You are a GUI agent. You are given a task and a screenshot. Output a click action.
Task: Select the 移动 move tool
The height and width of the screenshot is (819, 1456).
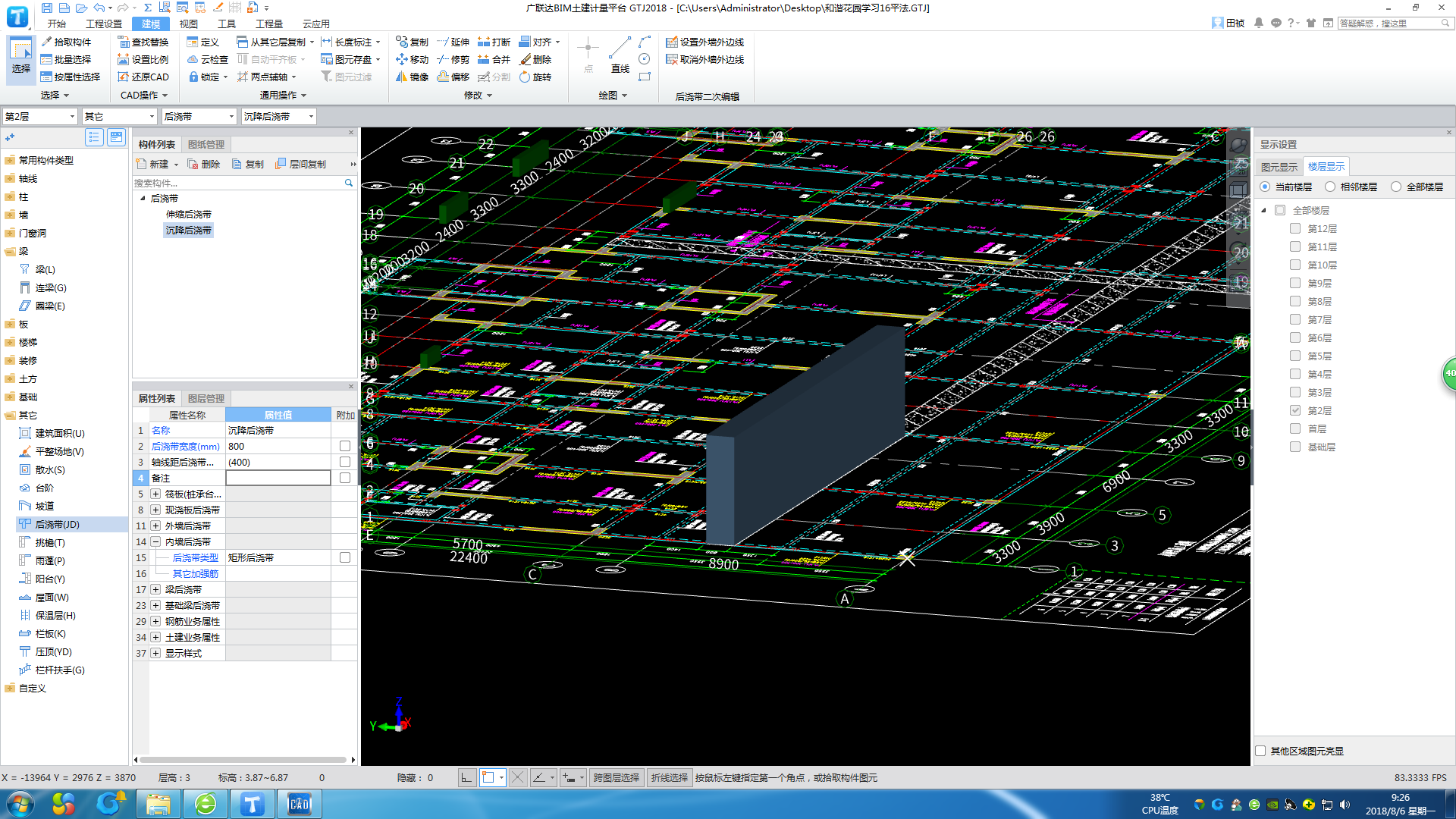[412, 59]
